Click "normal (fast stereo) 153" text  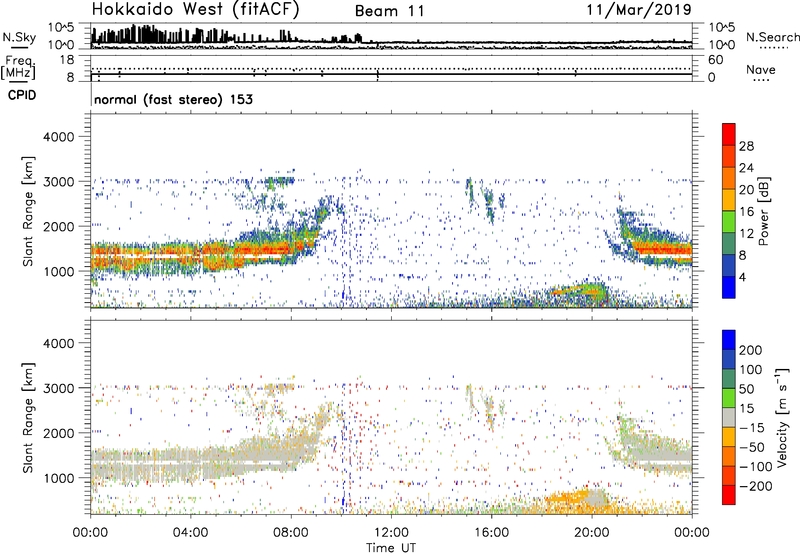coord(173,99)
